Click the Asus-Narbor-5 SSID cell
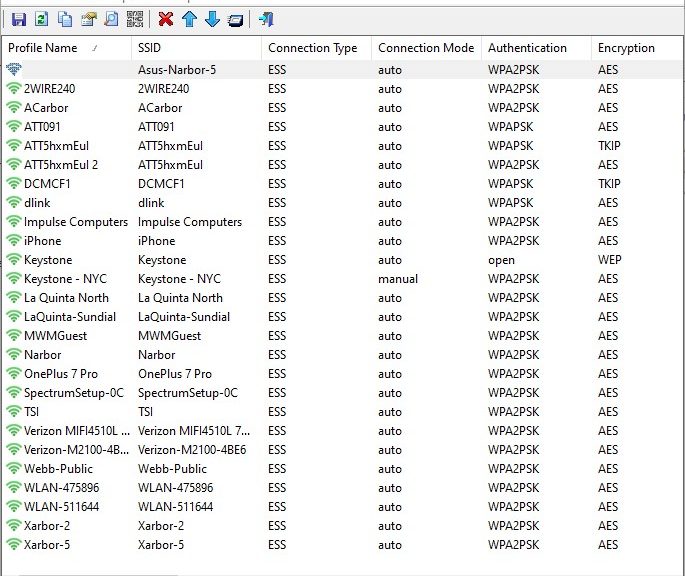This screenshot has height=576, width=685. click(177, 69)
